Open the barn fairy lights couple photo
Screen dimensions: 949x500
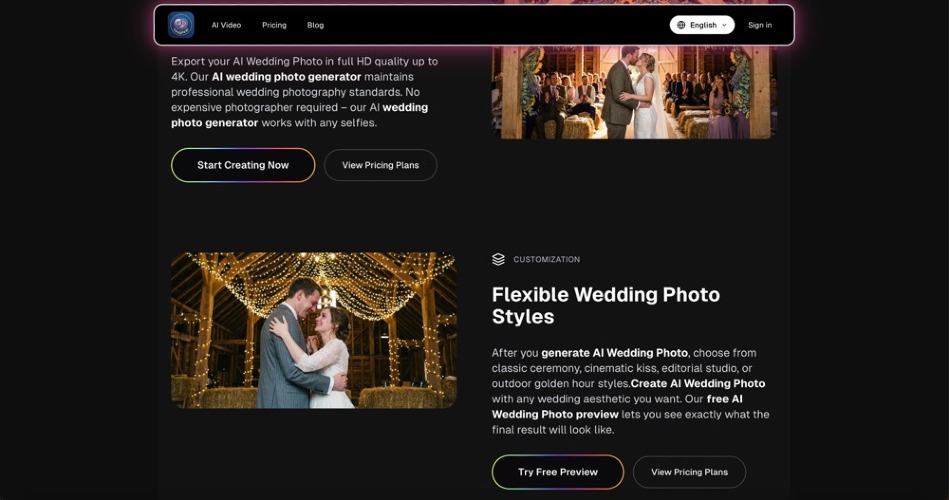(314, 331)
